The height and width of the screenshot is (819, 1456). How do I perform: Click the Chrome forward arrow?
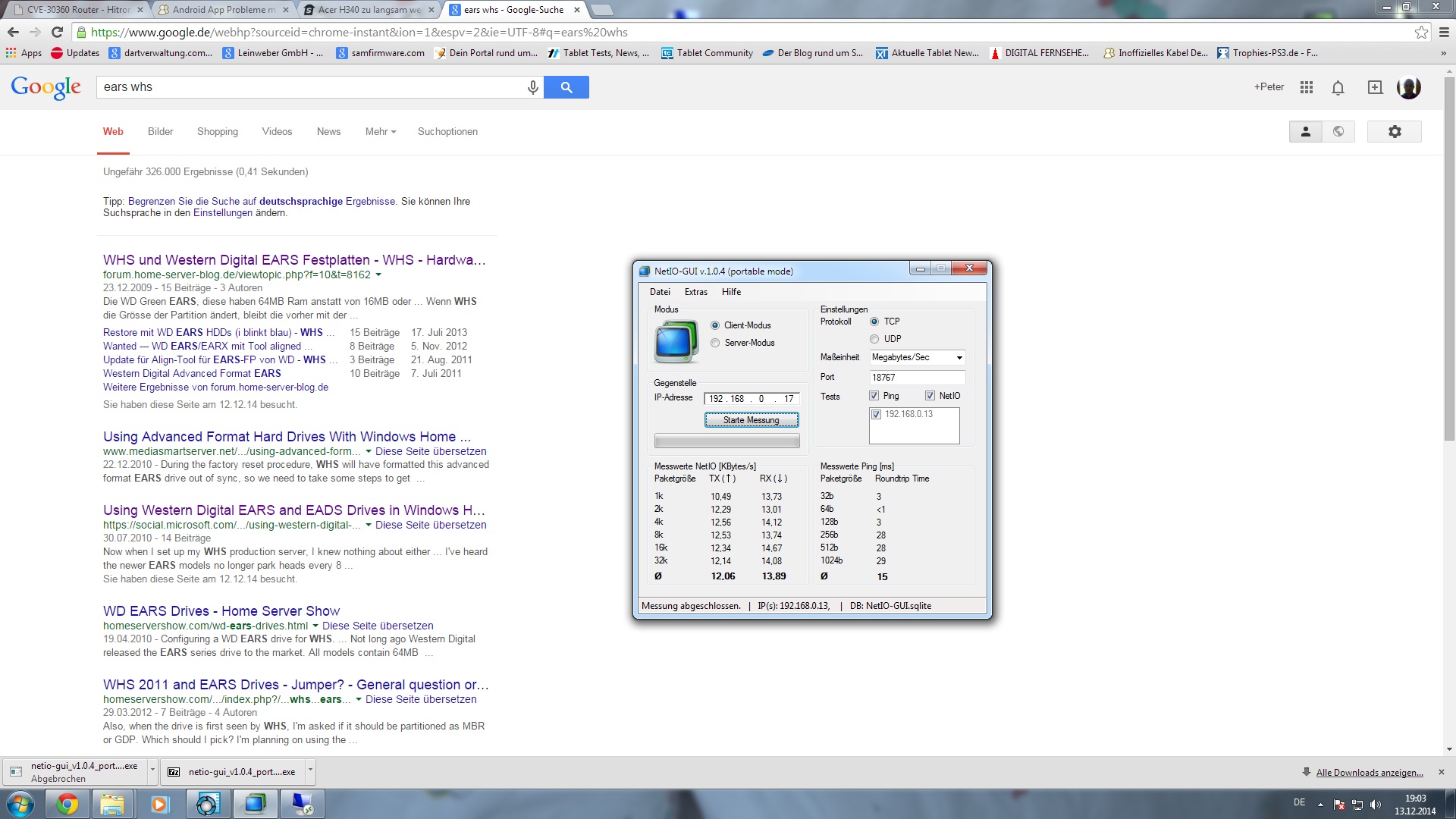click(x=35, y=32)
